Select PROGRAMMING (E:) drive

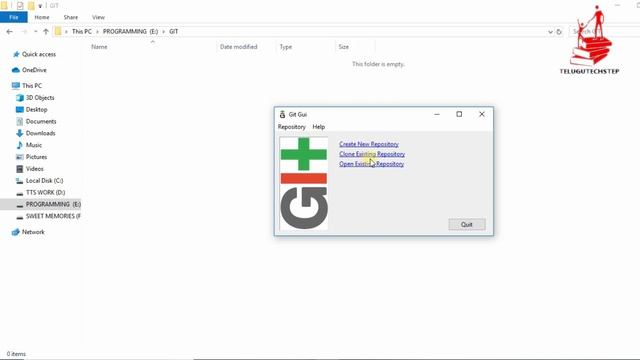53,204
